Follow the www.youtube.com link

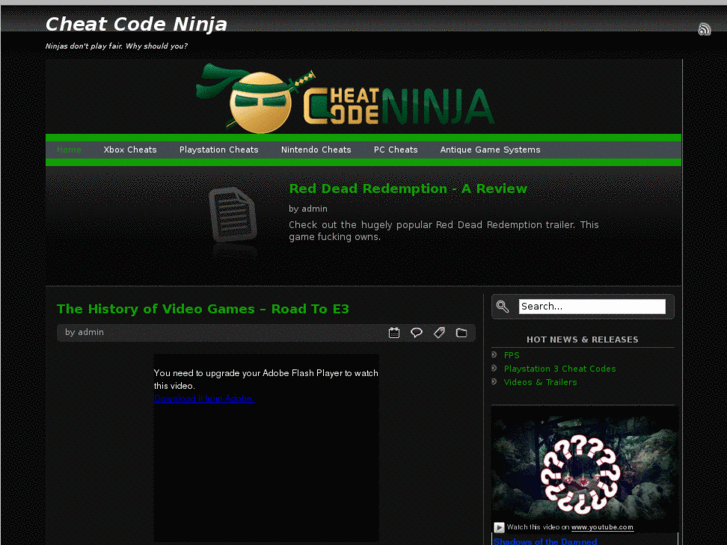coord(602,527)
